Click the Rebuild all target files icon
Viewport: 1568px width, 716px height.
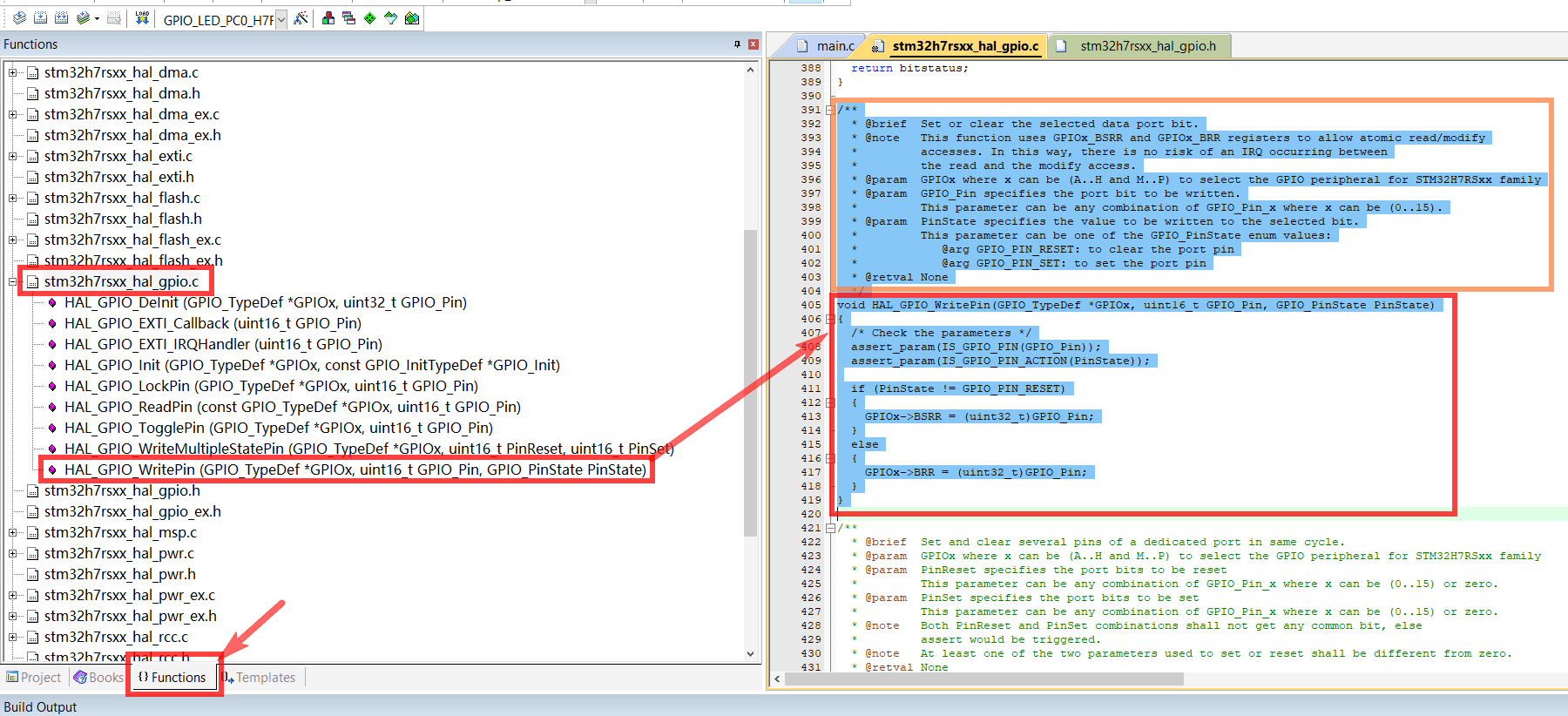click(61, 18)
